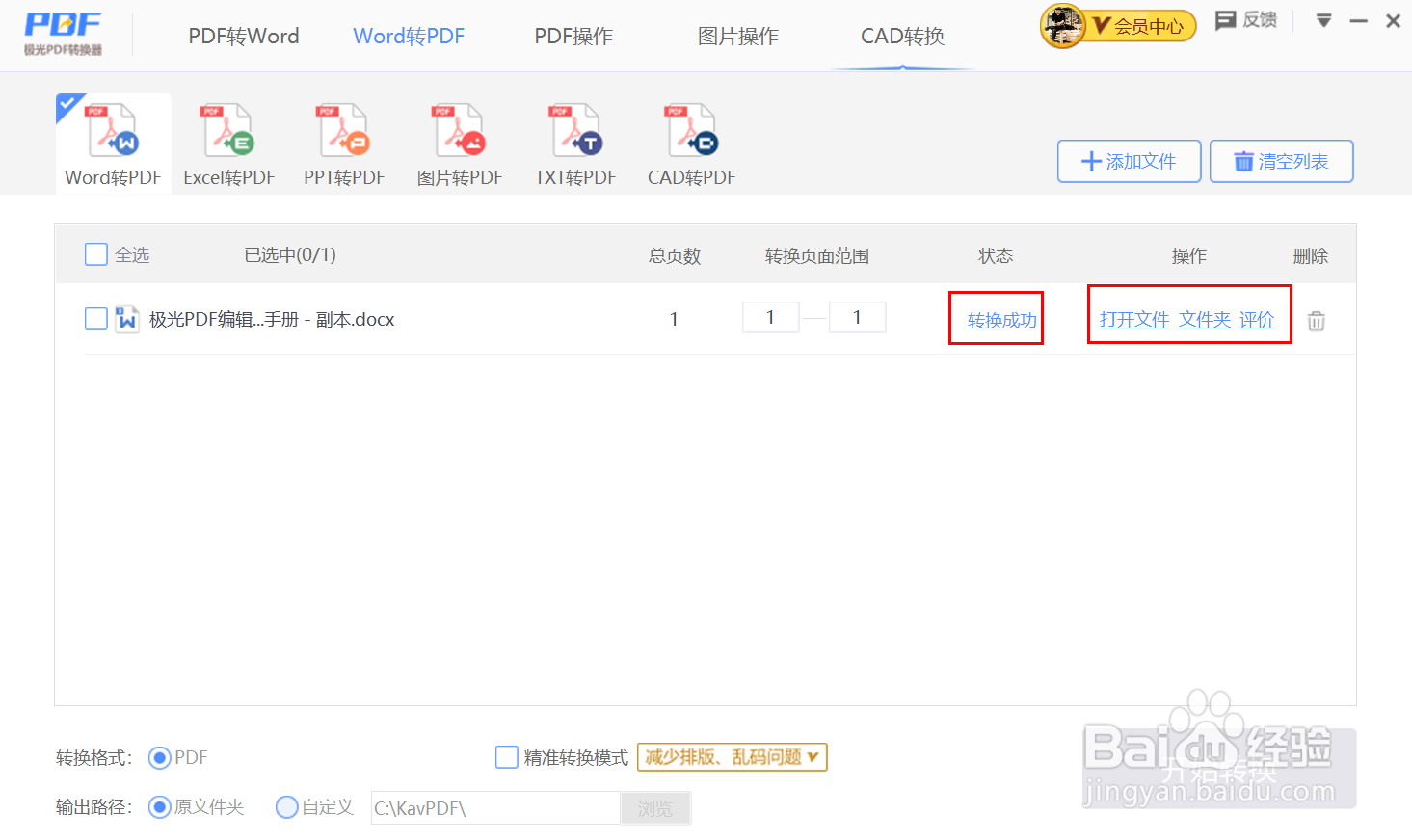1412x840 pixels.
Task: Click disabled 浏览 browse button
Action: 655,808
